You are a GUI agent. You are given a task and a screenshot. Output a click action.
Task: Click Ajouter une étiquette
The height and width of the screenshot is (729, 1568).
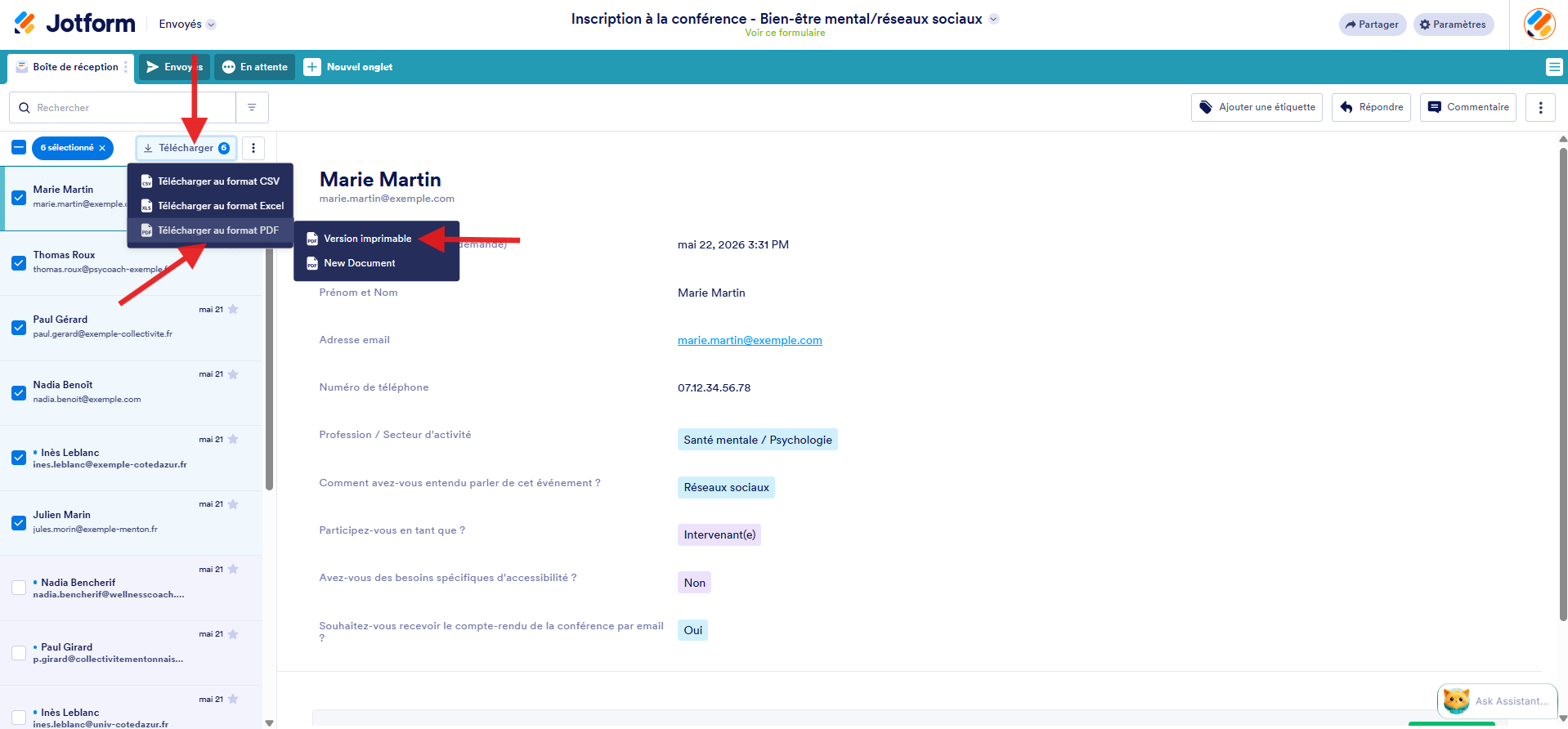[1257, 107]
